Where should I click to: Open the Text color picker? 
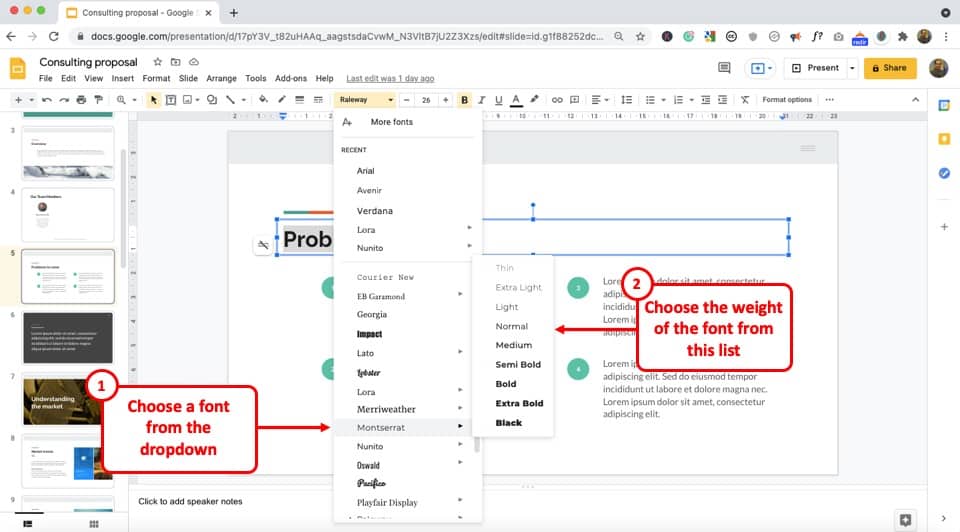[516, 100]
